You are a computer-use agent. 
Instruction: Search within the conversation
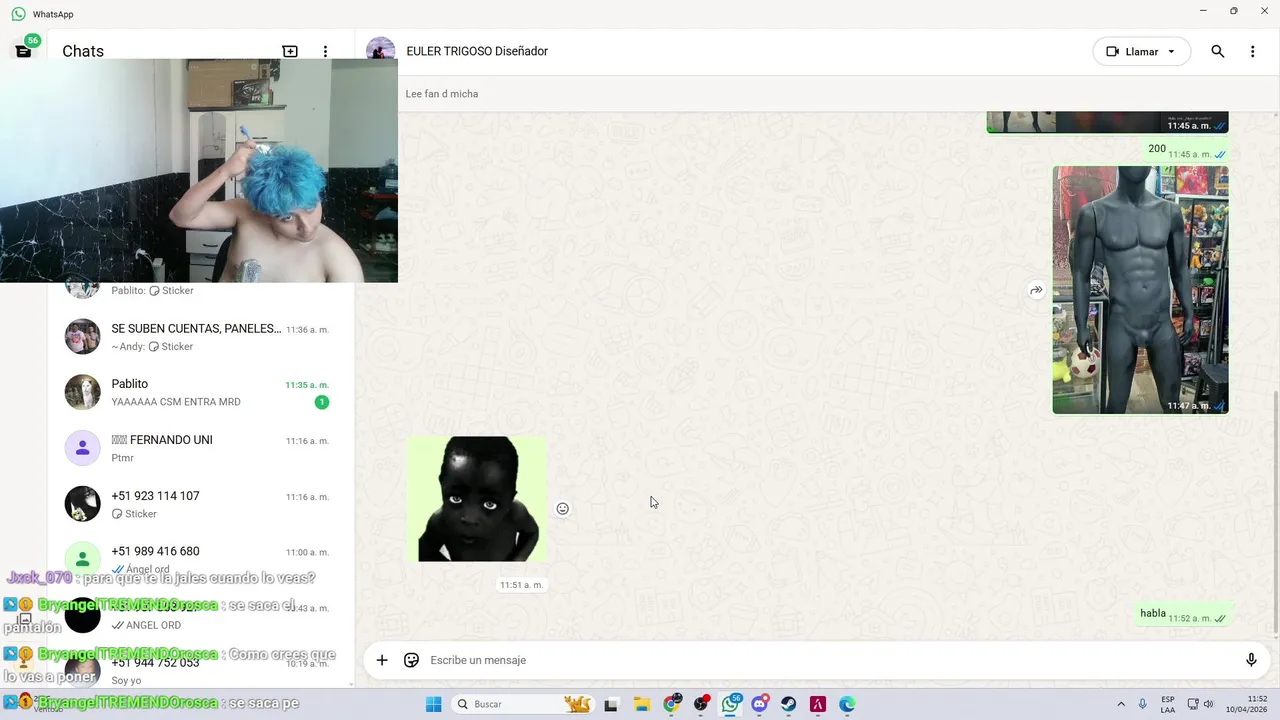pos(1217,51)
